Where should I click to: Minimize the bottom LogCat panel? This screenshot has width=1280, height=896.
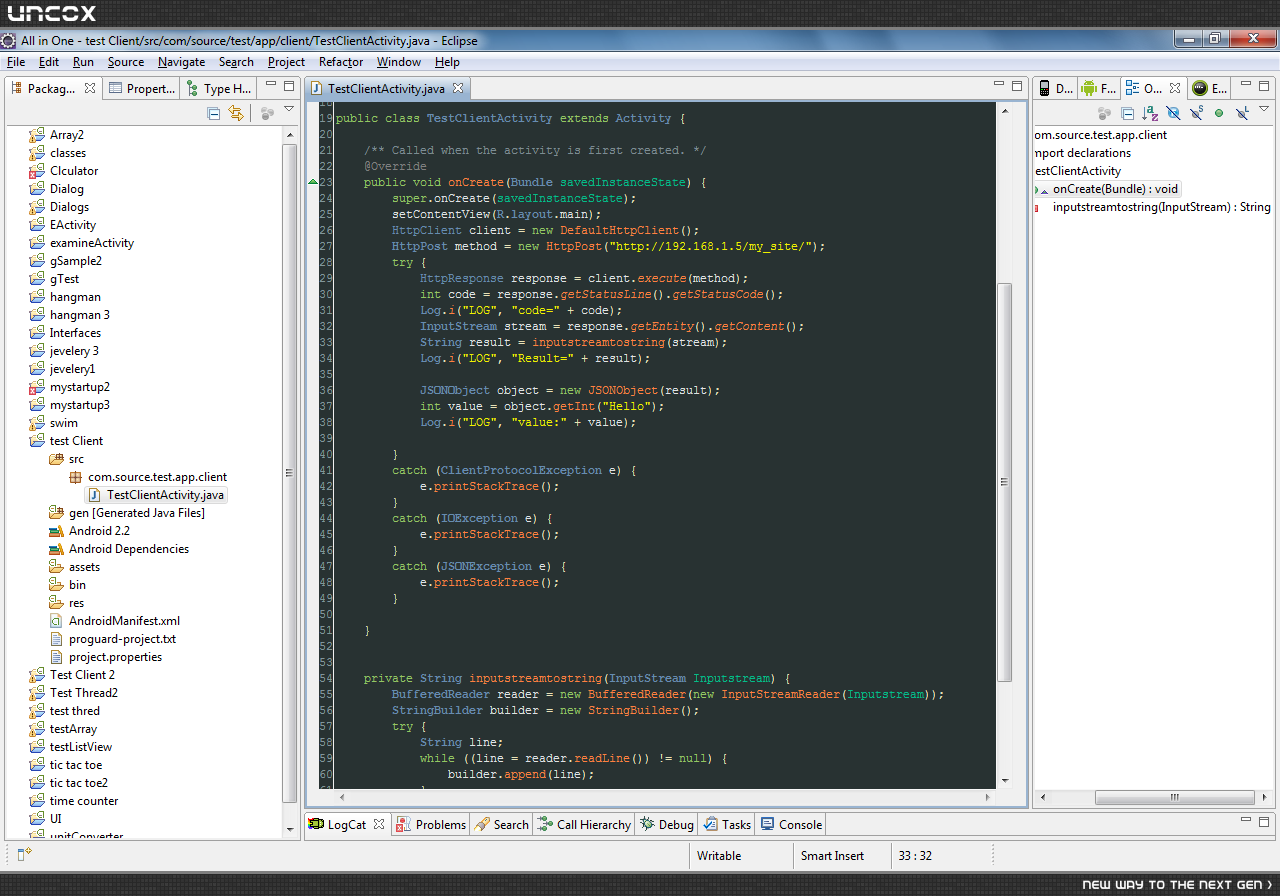(x=1248, y=821)
